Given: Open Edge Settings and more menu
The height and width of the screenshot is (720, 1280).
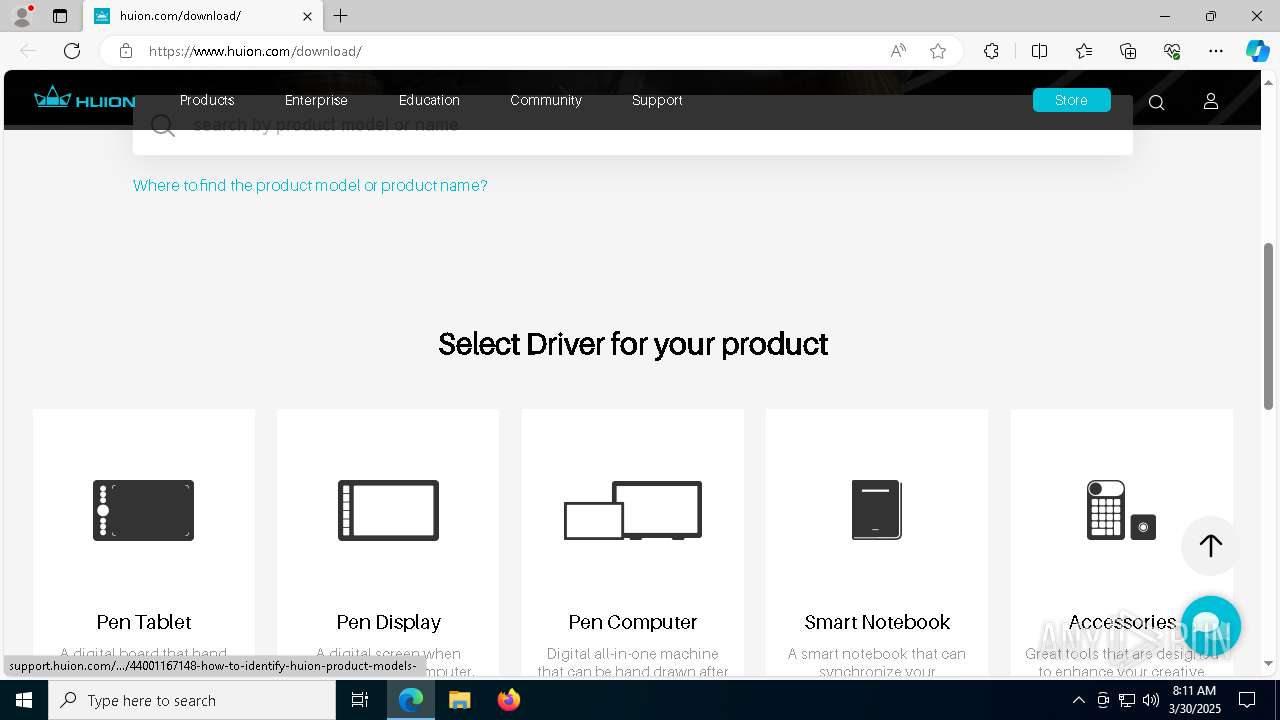Looking at the screenshot, I should 1216,51.
